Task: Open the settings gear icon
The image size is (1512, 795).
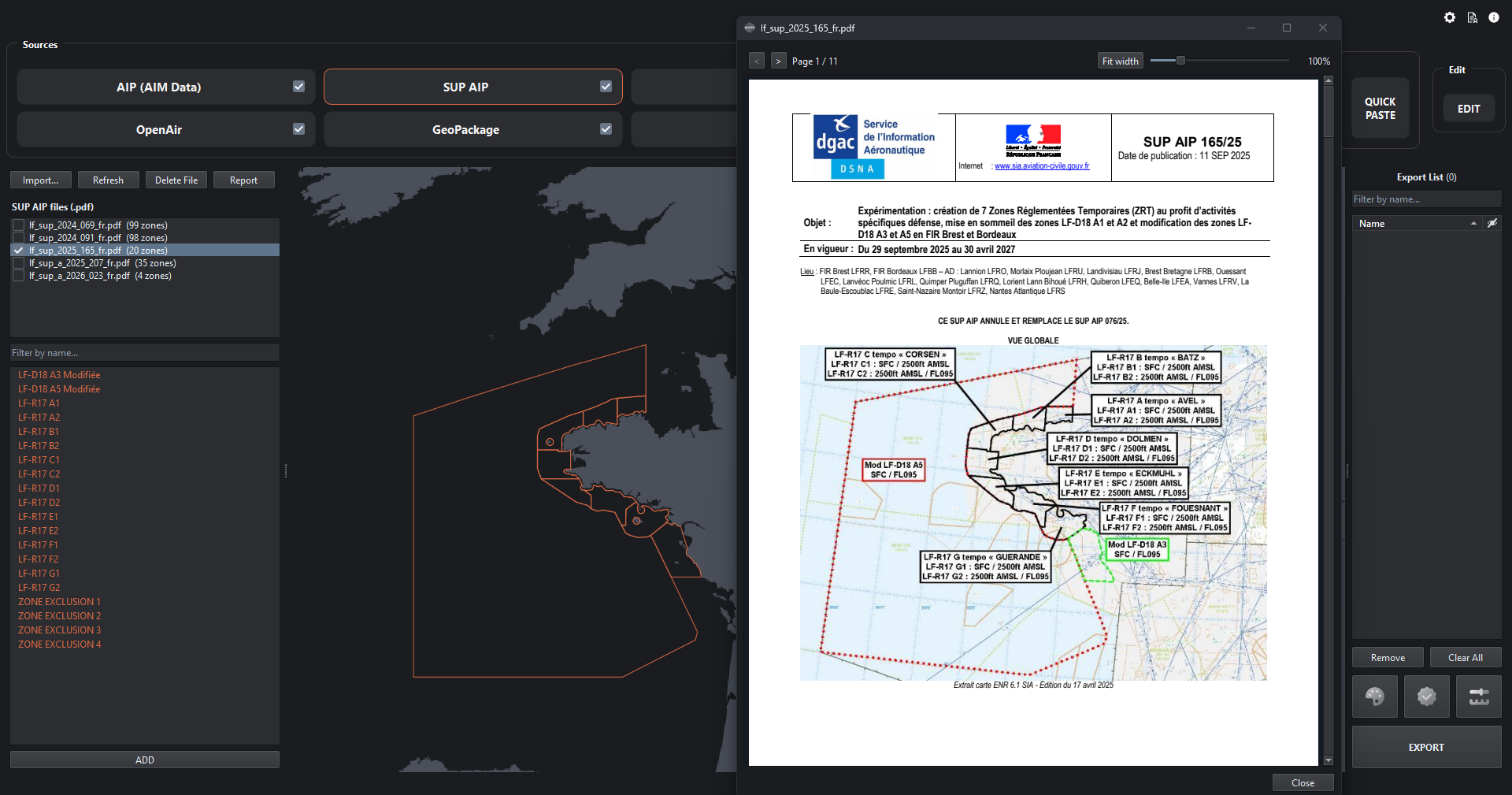Action: [1450, 17]
